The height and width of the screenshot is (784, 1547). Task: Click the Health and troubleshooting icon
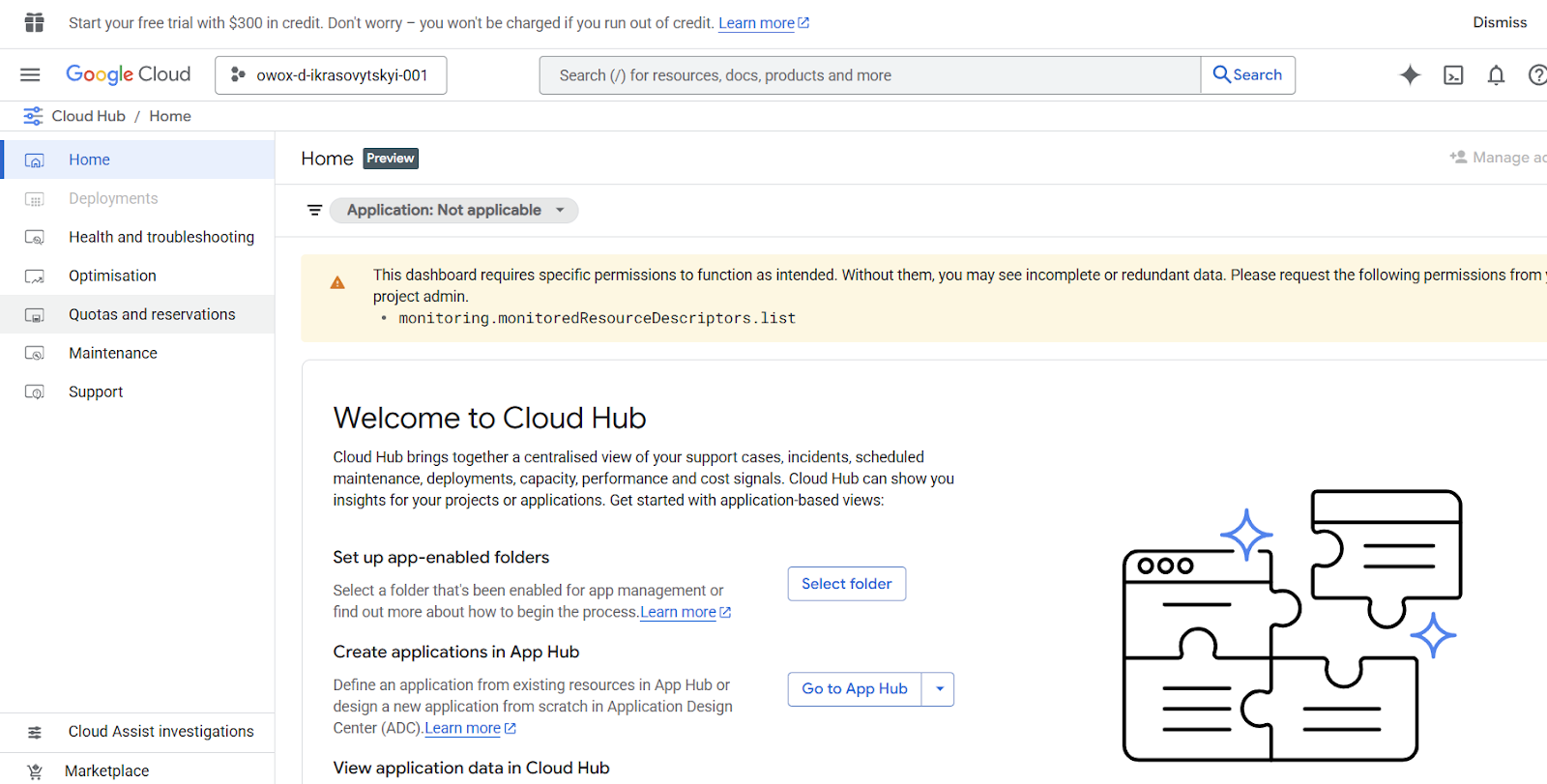tap(34, 237)
